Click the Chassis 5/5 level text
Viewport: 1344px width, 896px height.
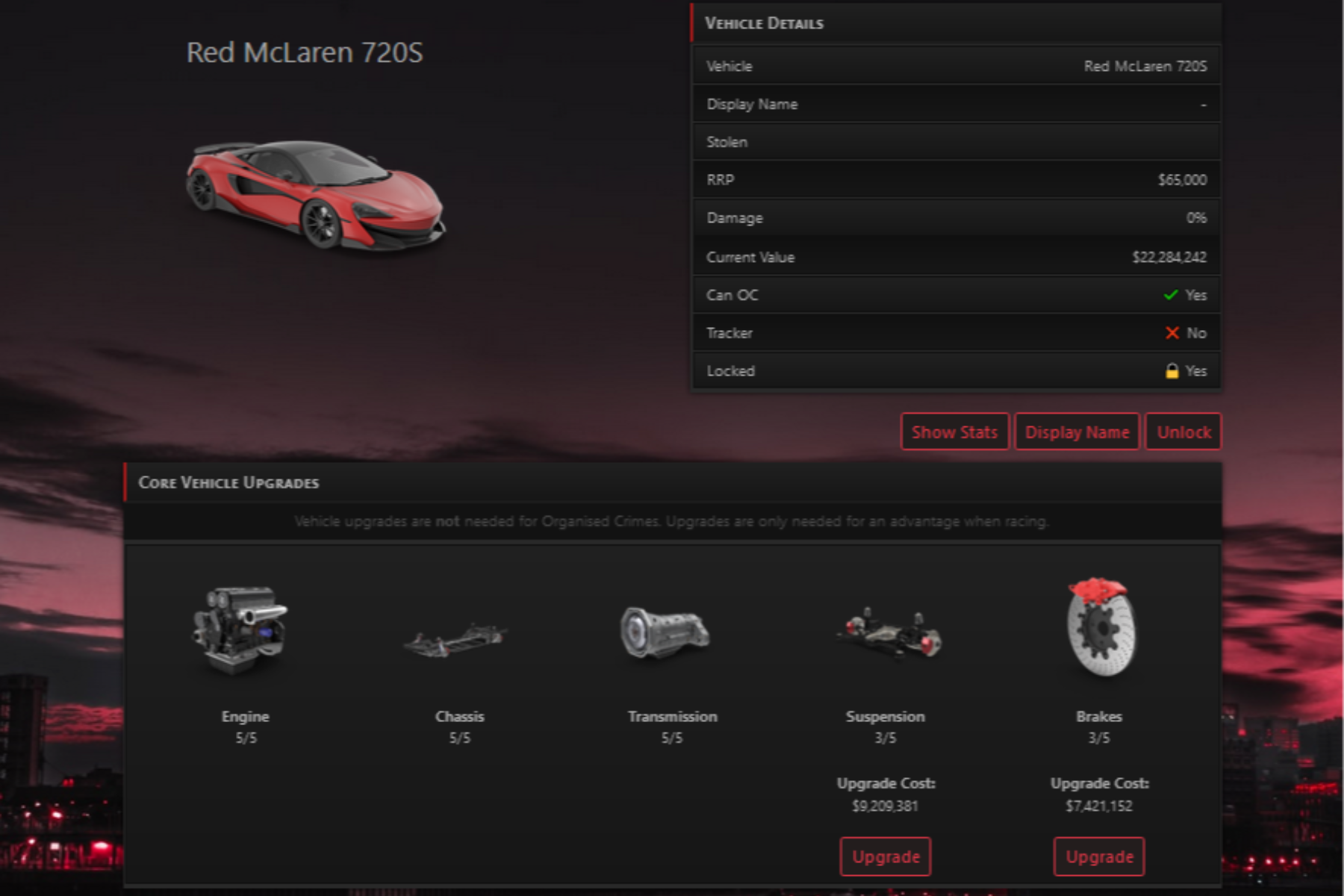(x=459, y=738)
